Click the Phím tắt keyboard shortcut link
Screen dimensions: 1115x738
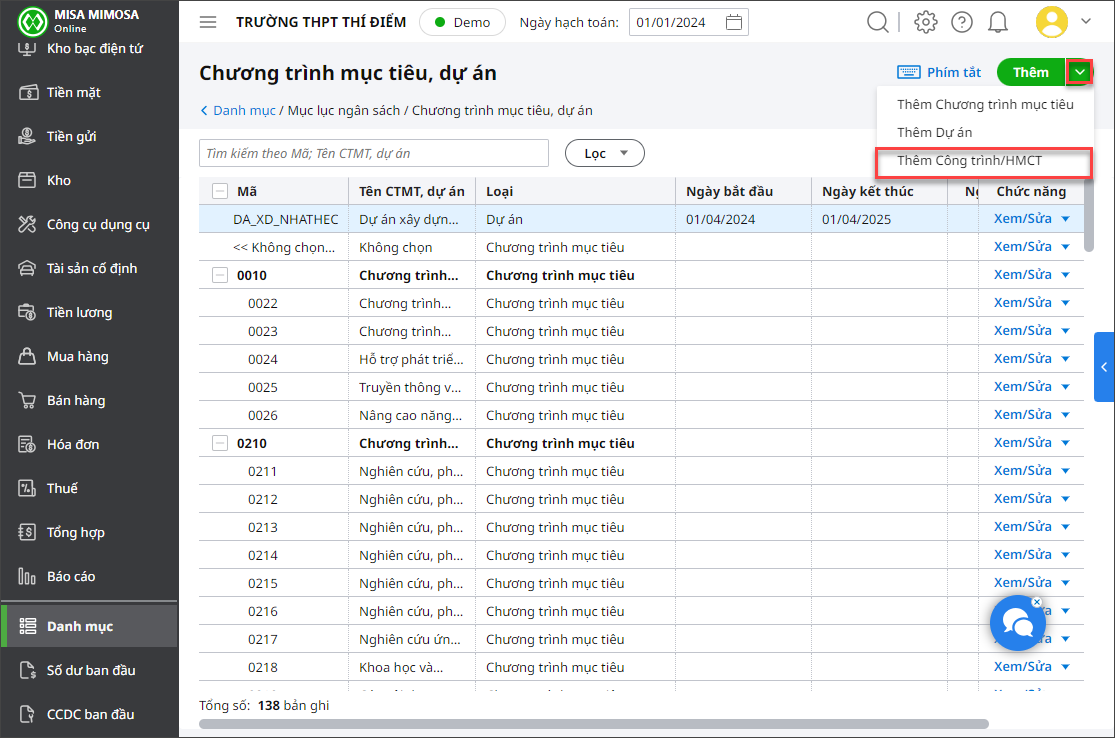coord(939,72)
